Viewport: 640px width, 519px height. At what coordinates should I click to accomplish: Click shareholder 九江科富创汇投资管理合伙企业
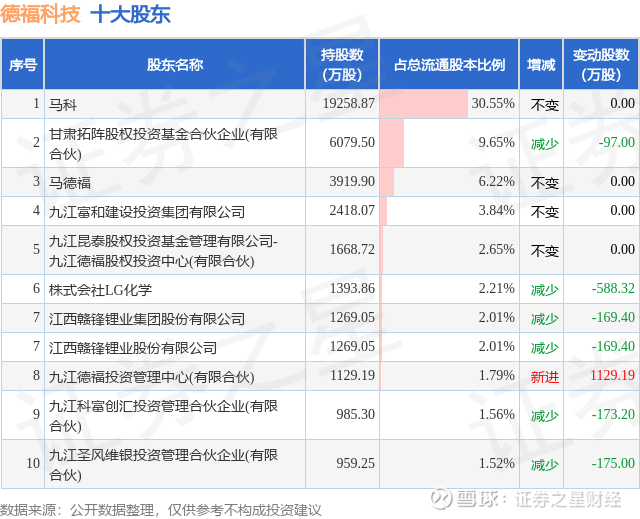coord(163,415)
